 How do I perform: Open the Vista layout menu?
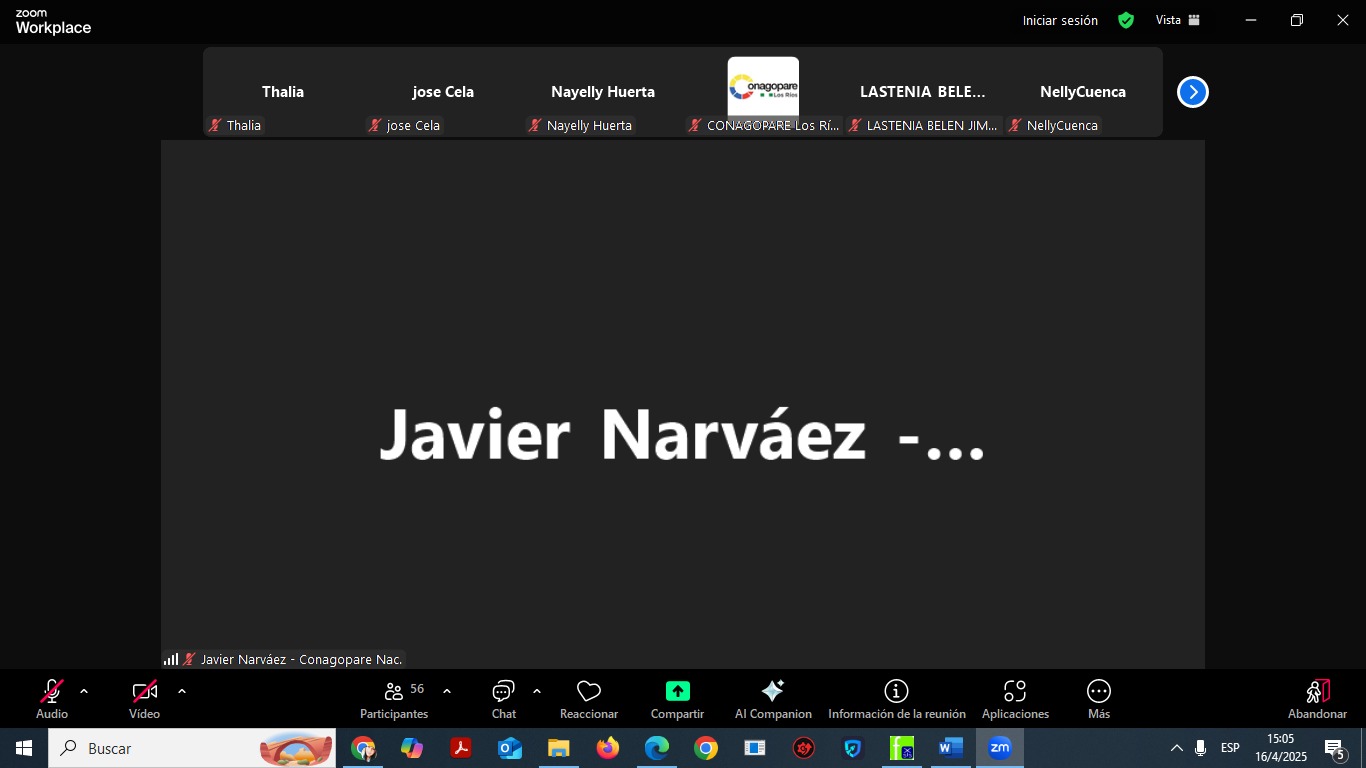(x=1177, y=20)
